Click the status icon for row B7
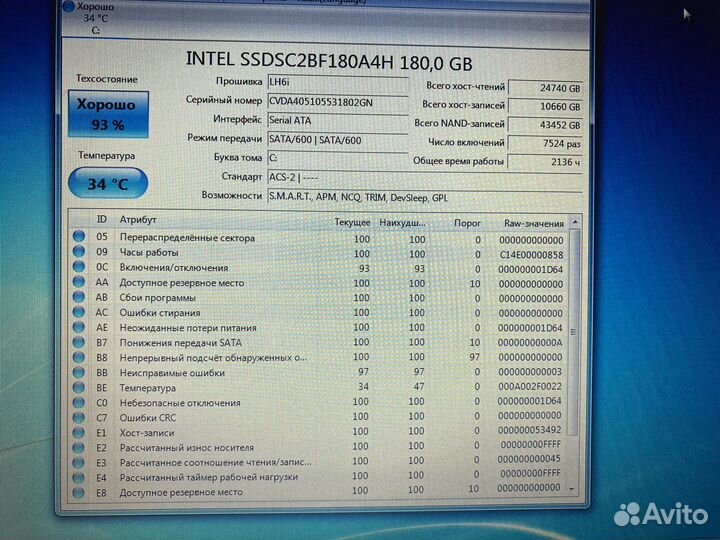The width and height of the screenshot is (720, 540). pos(79,342)
